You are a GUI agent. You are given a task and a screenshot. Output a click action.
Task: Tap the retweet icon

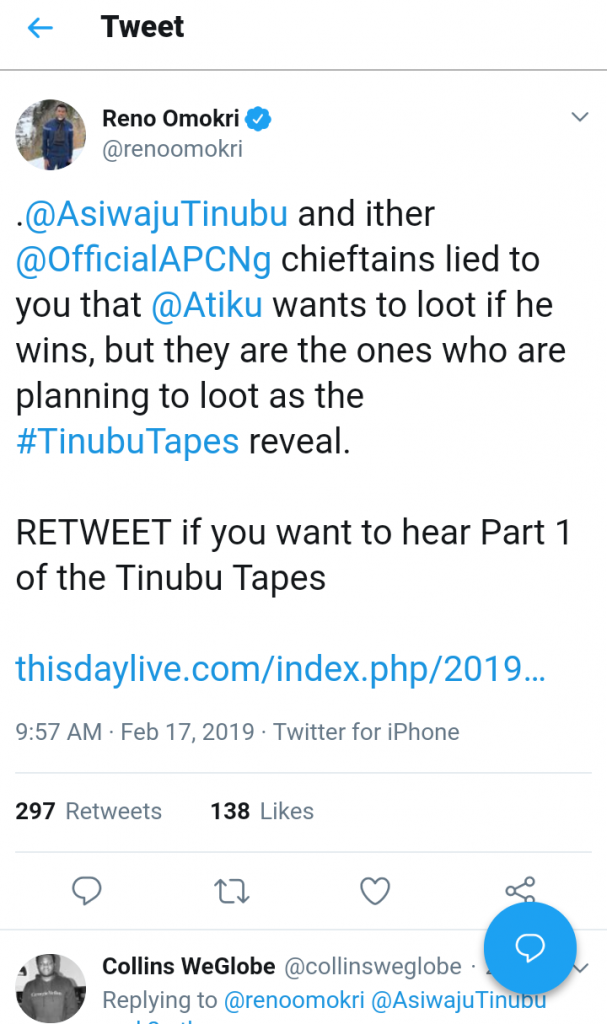(x=232, y=890)
